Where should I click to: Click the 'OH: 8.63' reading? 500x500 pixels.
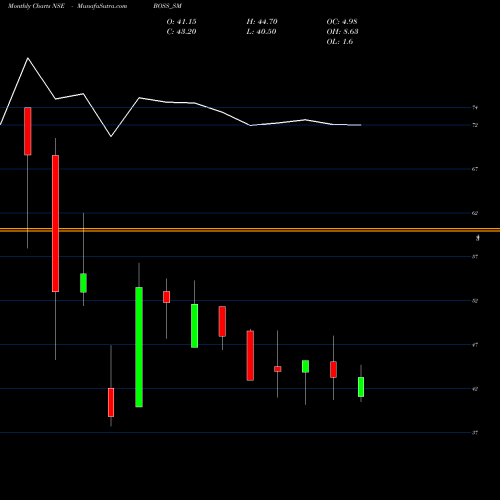pyautogui.click(x=342, y=32)
